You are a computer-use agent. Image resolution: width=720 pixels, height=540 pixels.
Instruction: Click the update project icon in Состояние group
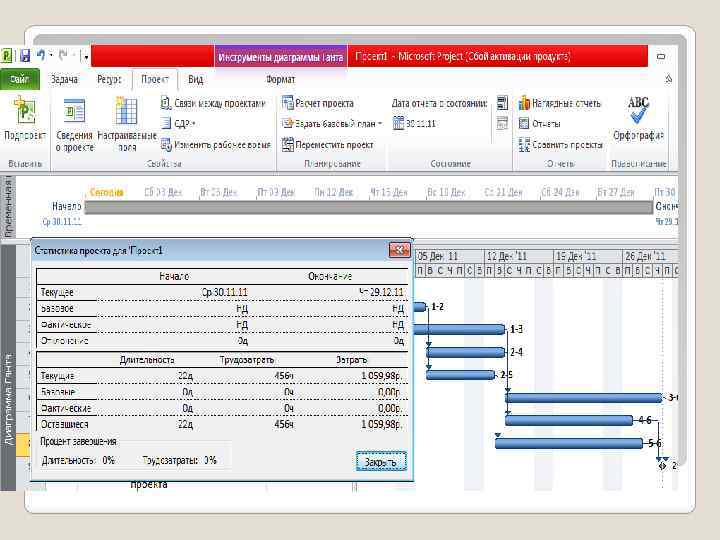pos(502,103)
